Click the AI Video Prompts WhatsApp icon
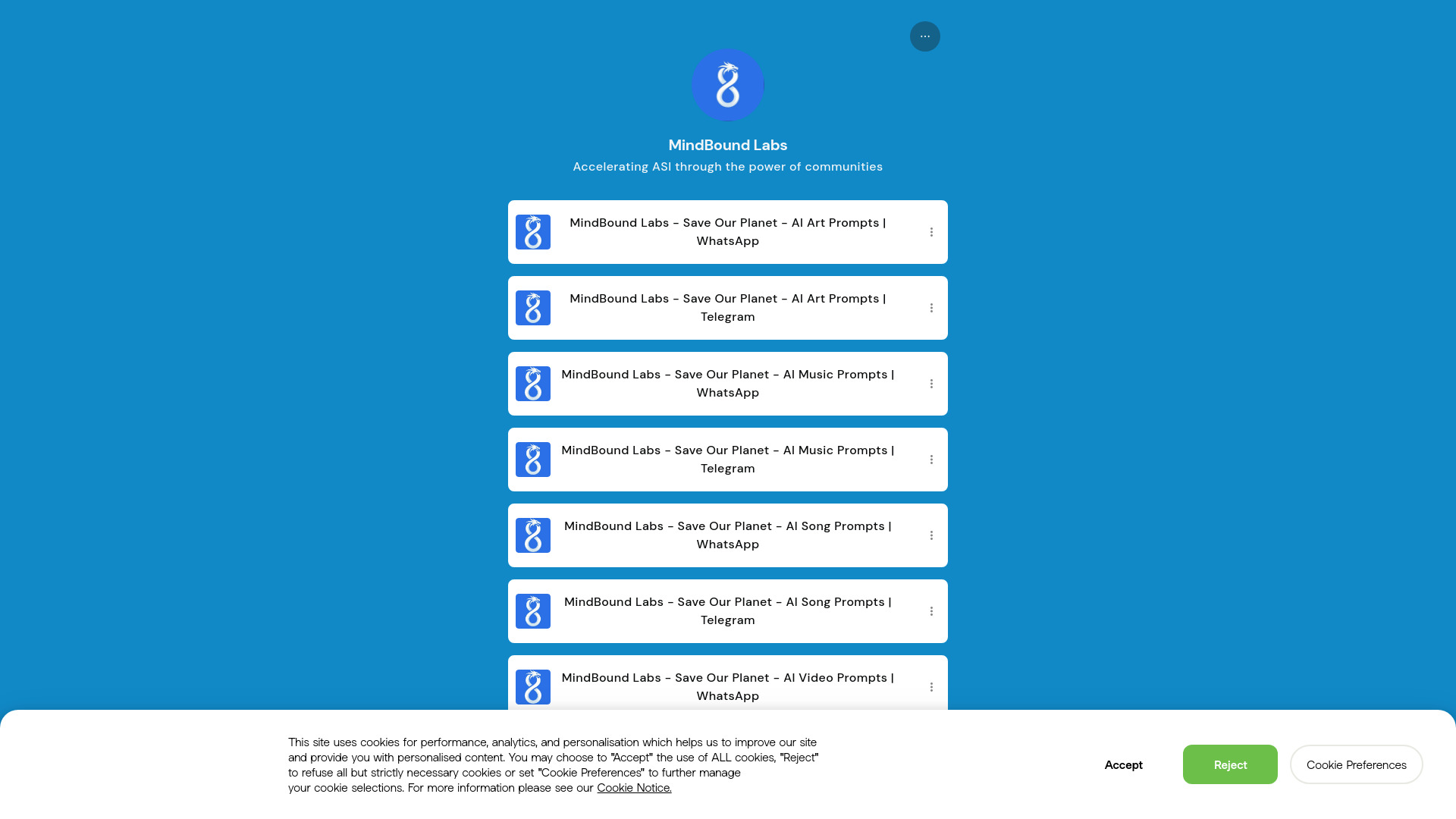The image size is (1456, 819). coord(533,687)
